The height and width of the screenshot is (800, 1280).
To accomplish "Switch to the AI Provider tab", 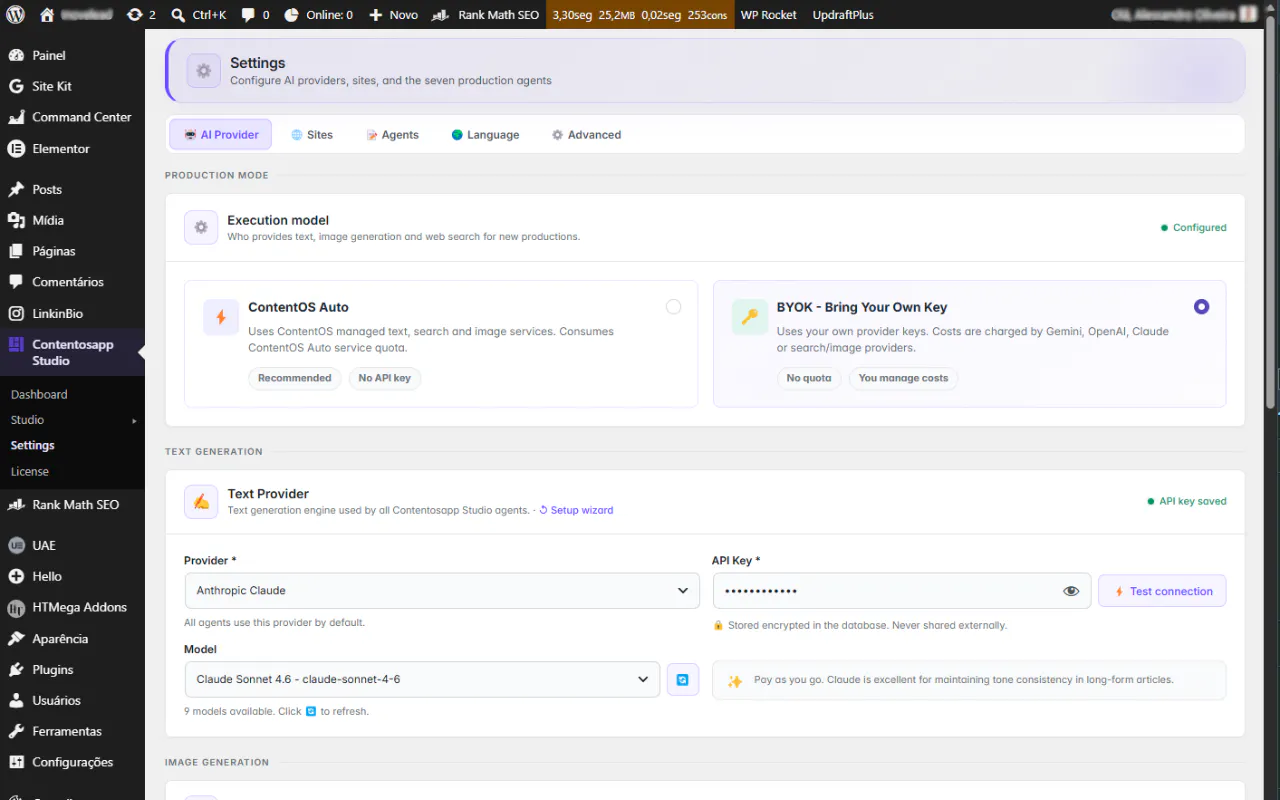I will (x=220, y=135).
